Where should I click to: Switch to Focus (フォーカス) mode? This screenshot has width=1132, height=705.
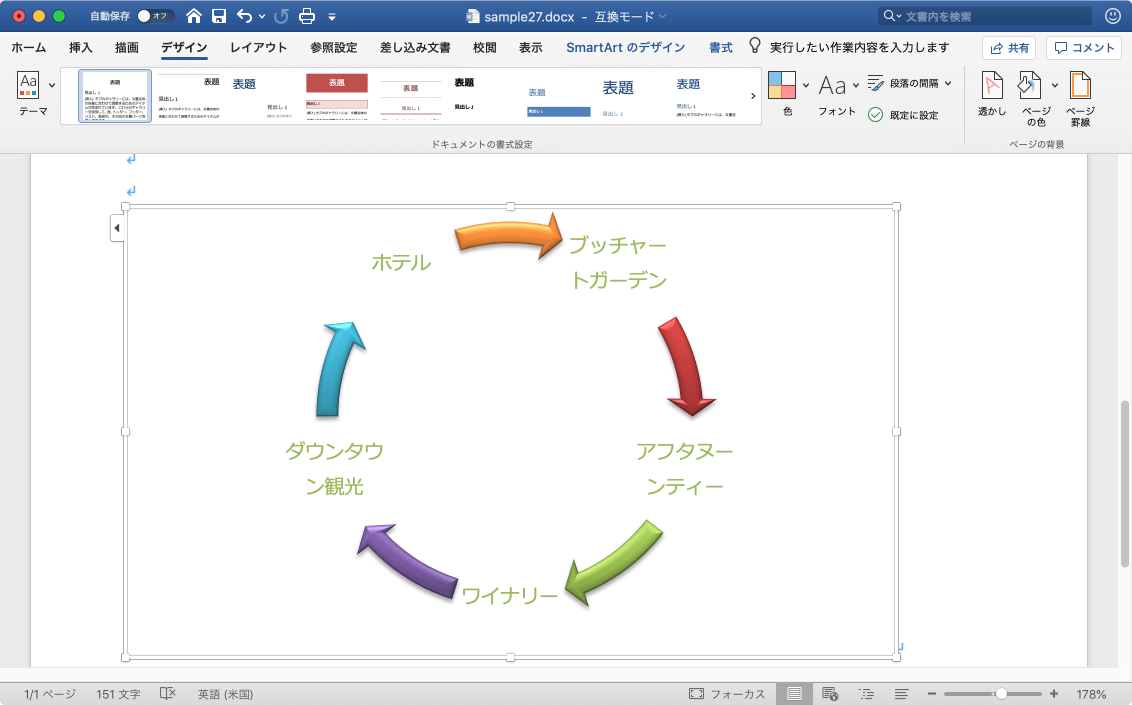727,693
